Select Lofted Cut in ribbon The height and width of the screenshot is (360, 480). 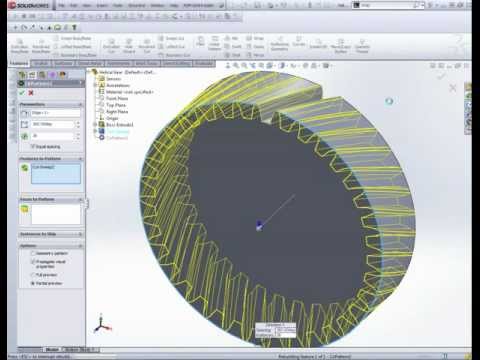pyautogui.click(x=171, y=47)
